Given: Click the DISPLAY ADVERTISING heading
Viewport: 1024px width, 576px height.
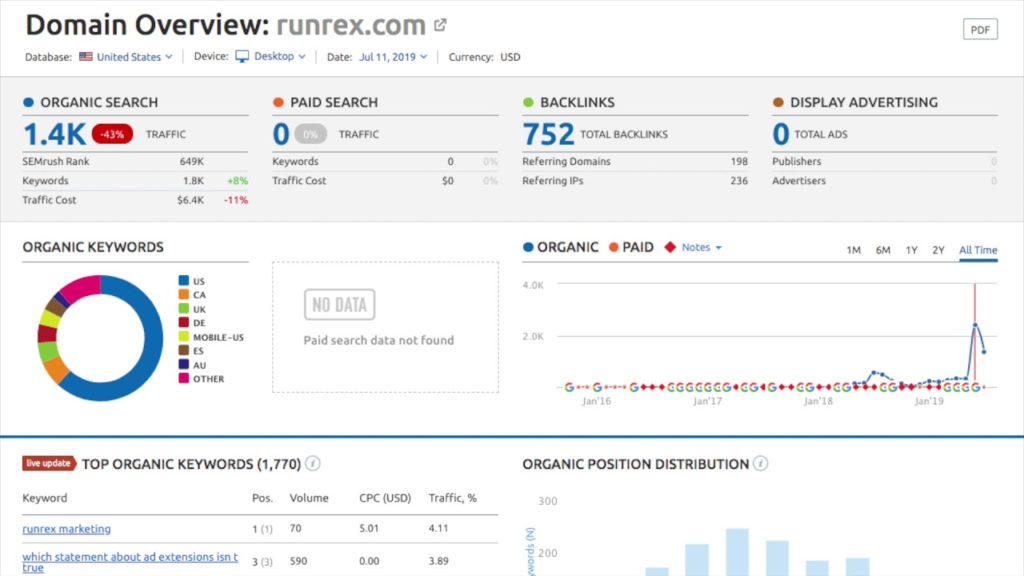Looking at the screenshot, I should (x=864, y=103).
